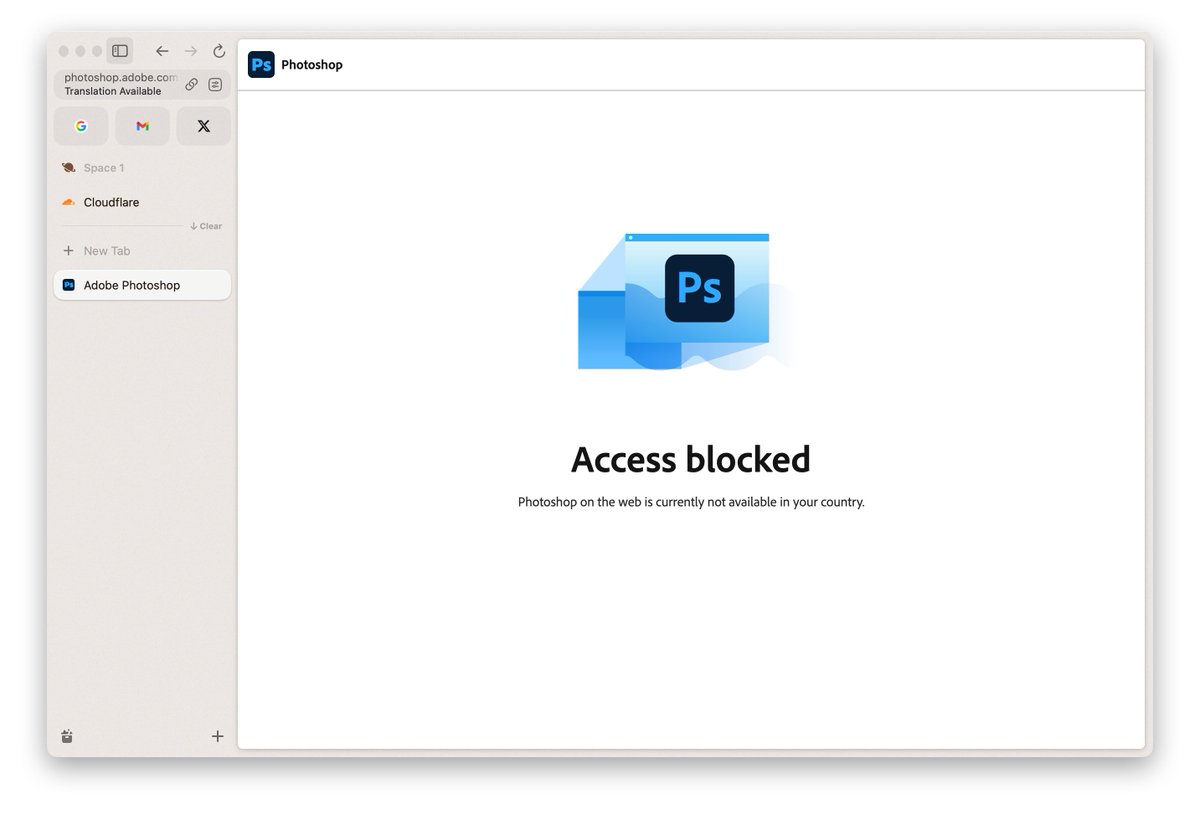Click the Translation Available label
The image size is (1200, 820).
[x=113, y=90]
